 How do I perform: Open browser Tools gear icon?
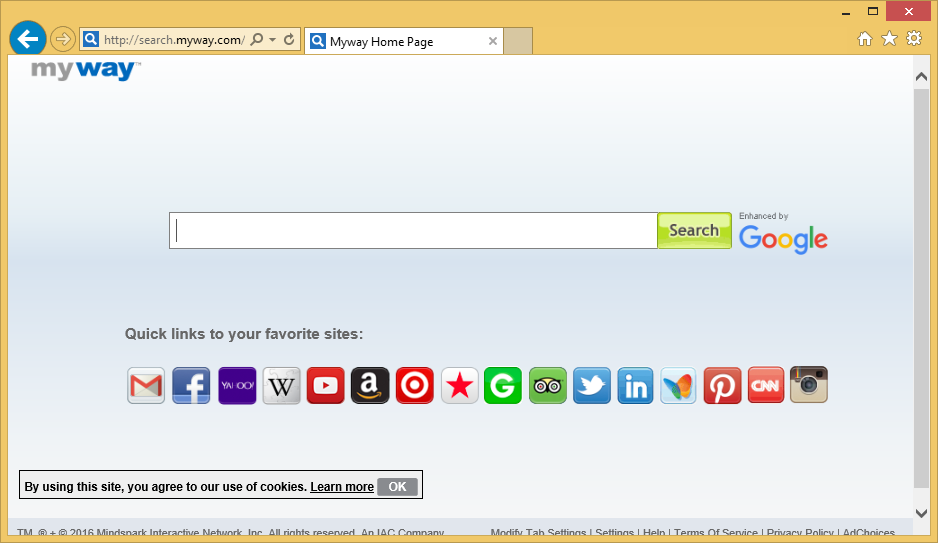914,38
